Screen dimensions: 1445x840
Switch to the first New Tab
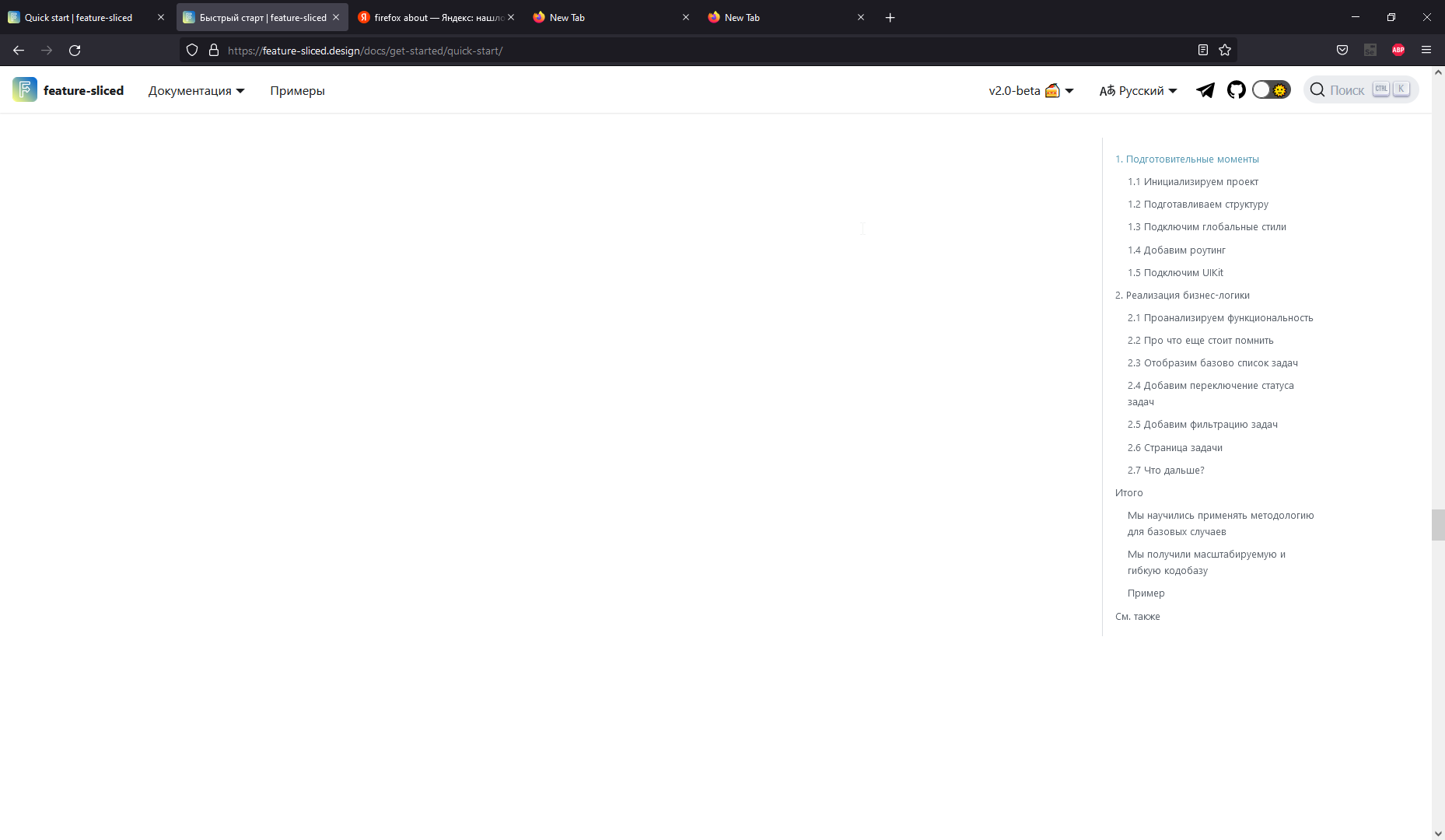pyautogui.click(x=613, y=17)
